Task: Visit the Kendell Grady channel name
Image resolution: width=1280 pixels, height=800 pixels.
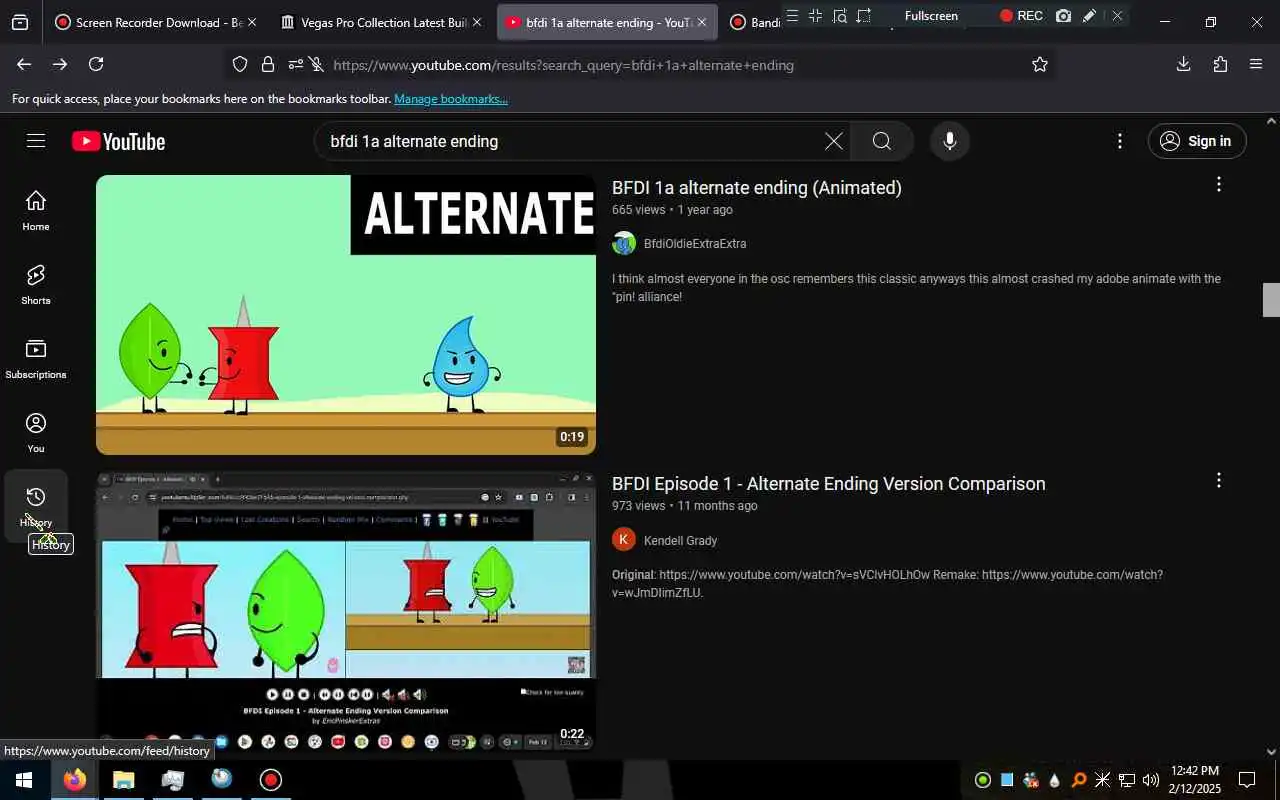Action: click(680, 541)
